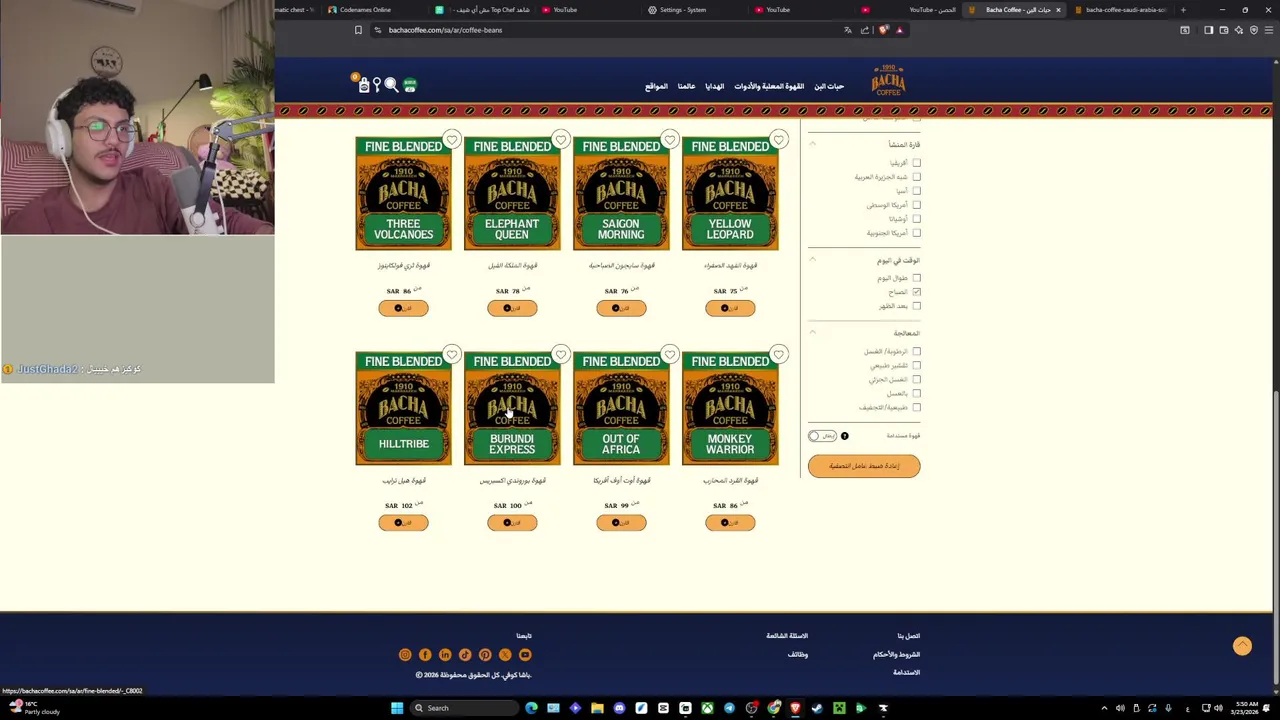
Task: Check the طوال اليوم time filter
Action: [916, 278]
